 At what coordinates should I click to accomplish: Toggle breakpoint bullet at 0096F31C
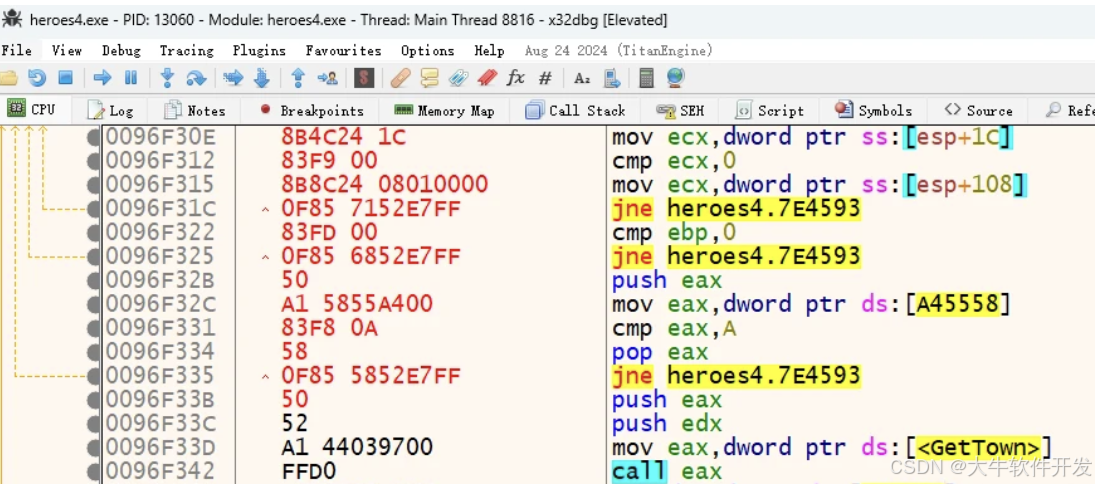click(x=94, y=209)
